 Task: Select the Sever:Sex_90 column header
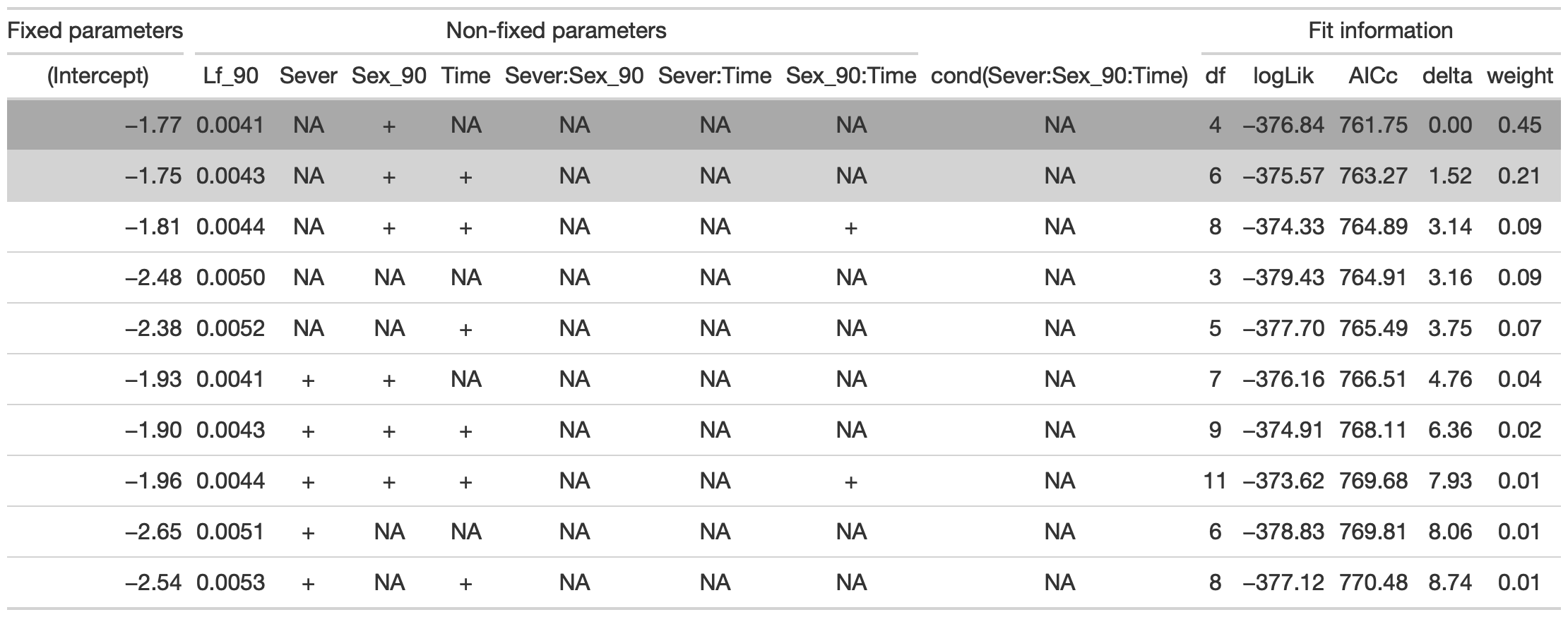[574, 76]
